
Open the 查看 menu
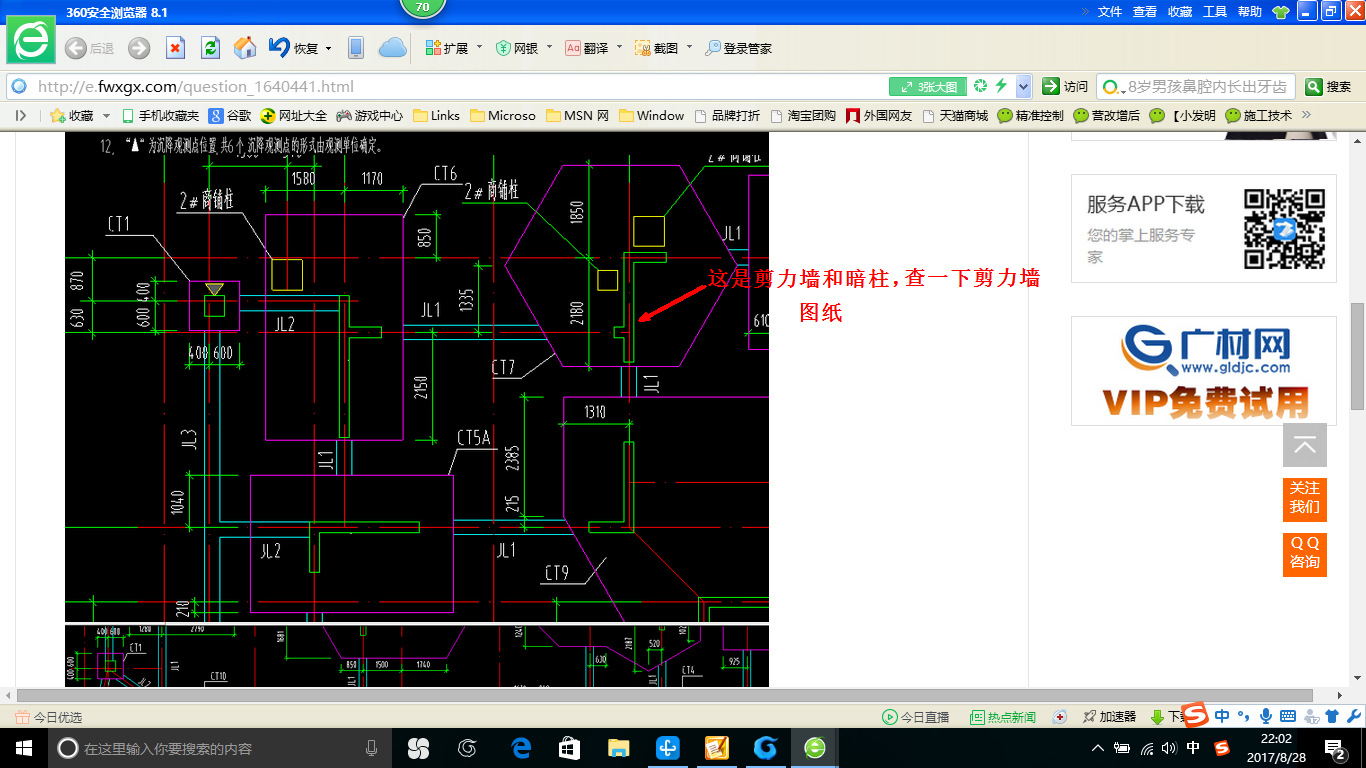pos(1145,12)
